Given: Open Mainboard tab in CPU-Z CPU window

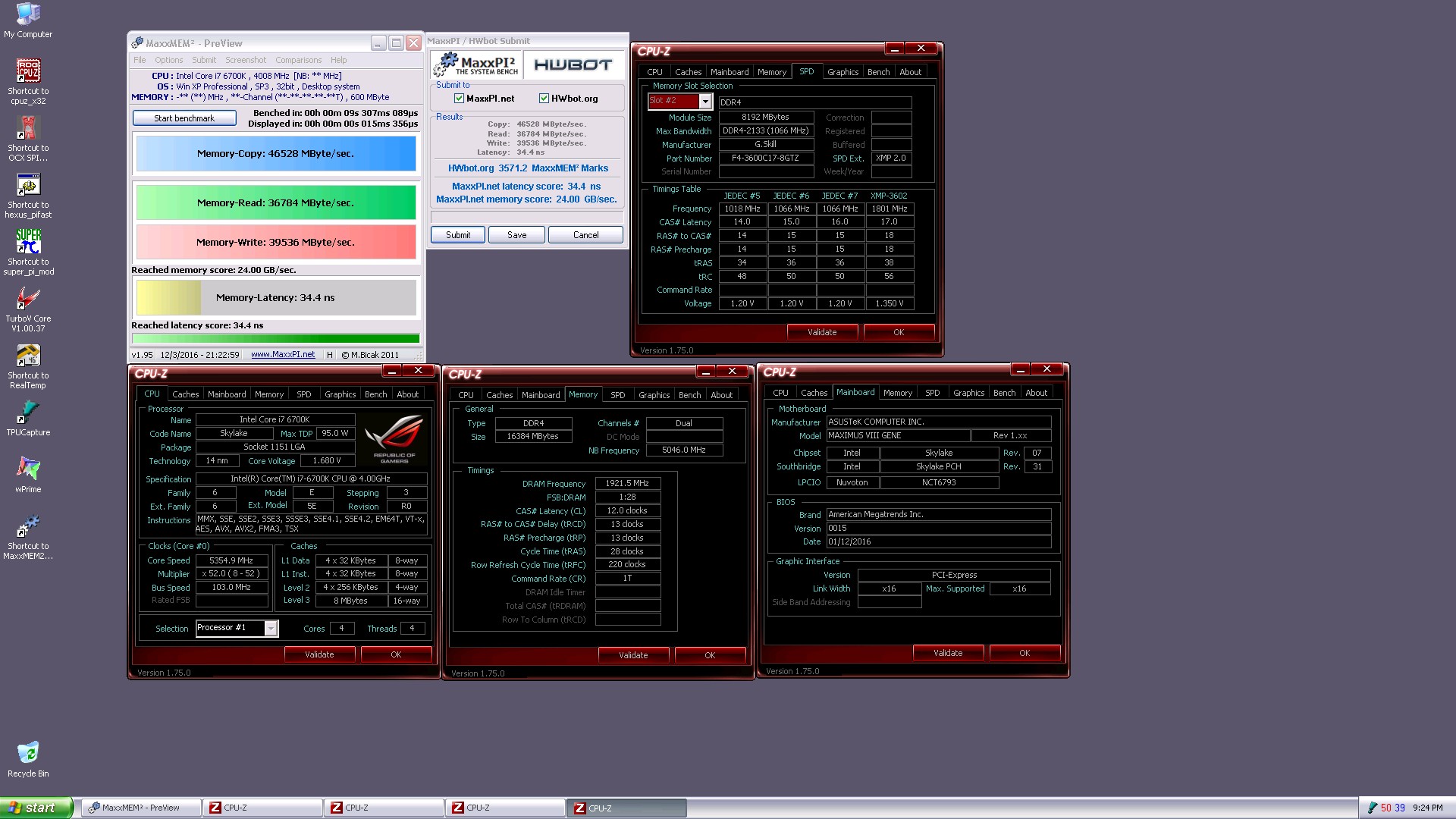Looking at the screenshot, I should click(227, 394).
